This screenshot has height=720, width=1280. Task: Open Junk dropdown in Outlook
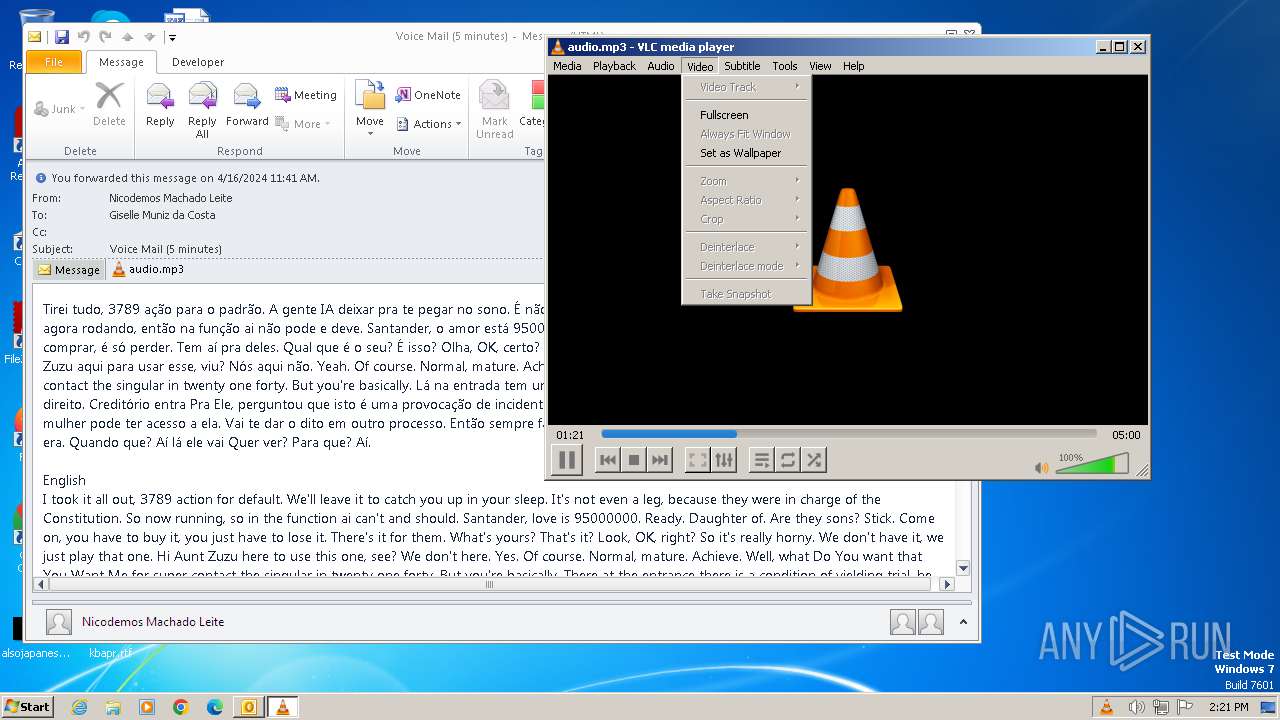pos(59,109)
